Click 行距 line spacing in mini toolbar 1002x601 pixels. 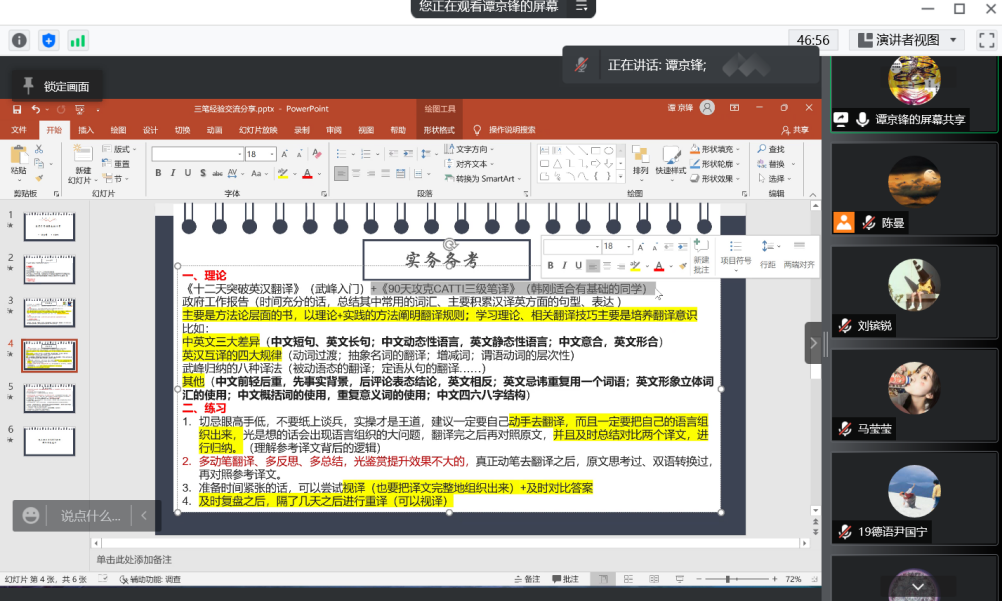[767, 254]
